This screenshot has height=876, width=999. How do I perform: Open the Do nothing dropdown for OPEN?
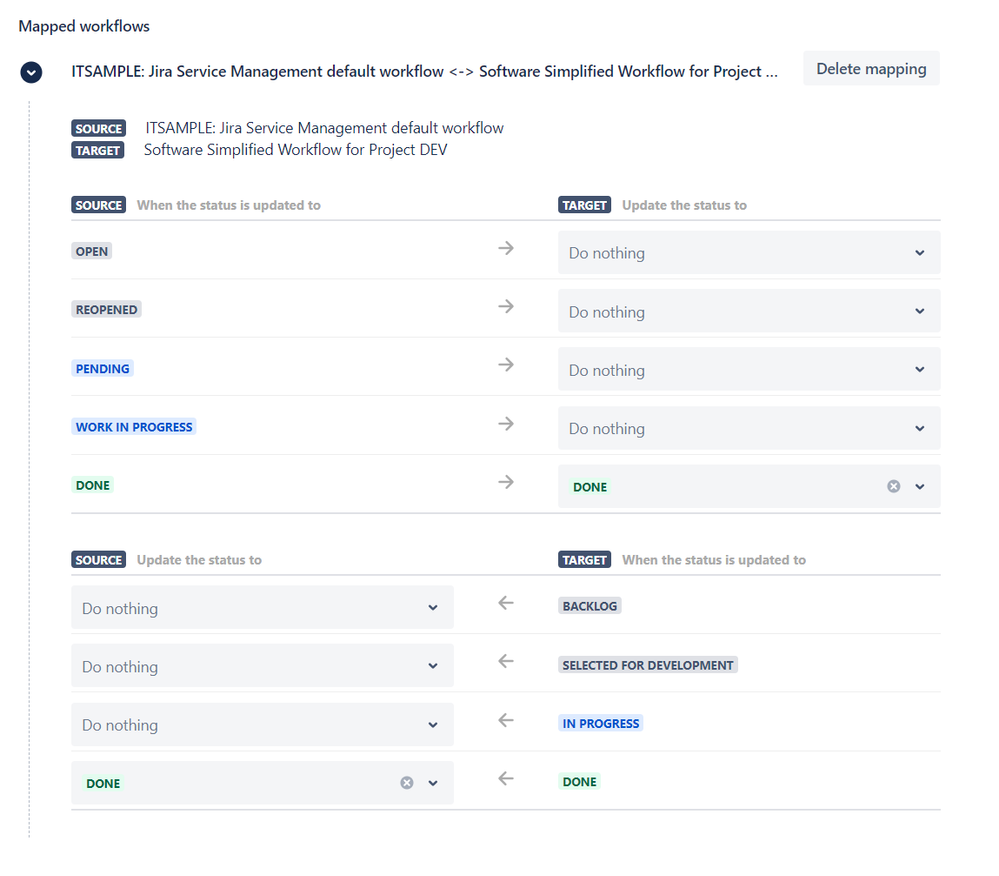[748, 252]
